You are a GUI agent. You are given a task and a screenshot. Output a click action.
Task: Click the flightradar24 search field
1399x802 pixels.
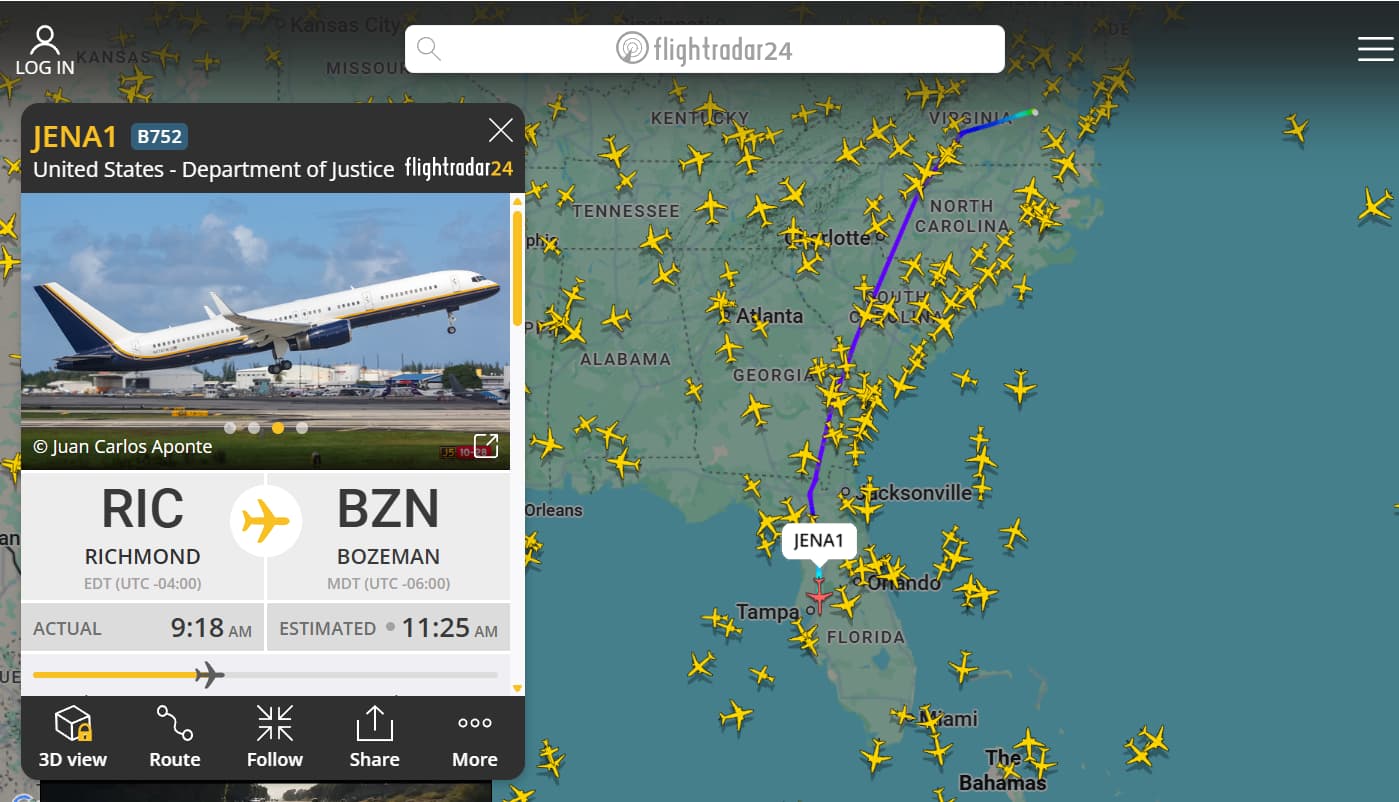click(704, 49)
